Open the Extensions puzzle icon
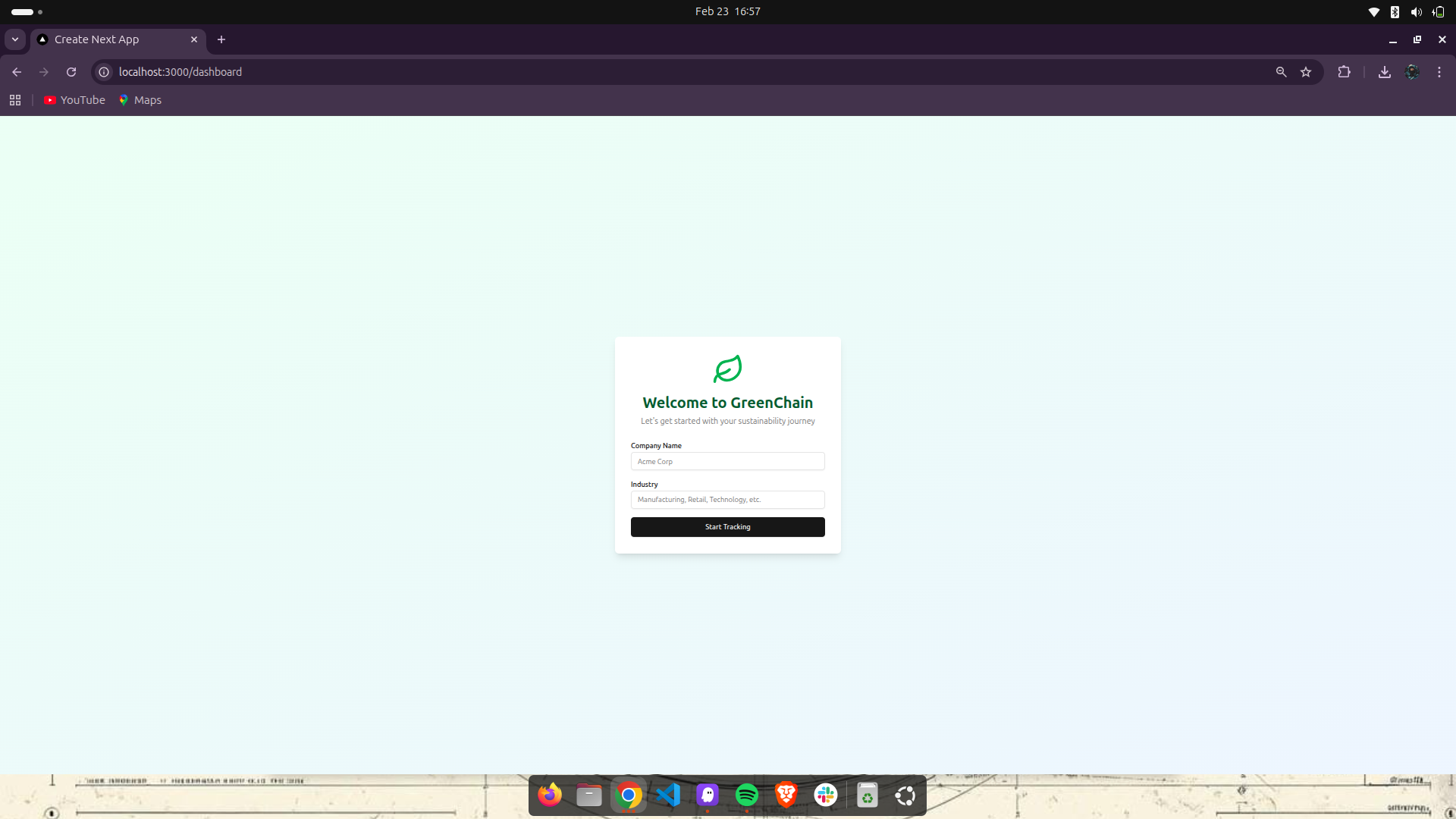 [x=1344, y=72]
